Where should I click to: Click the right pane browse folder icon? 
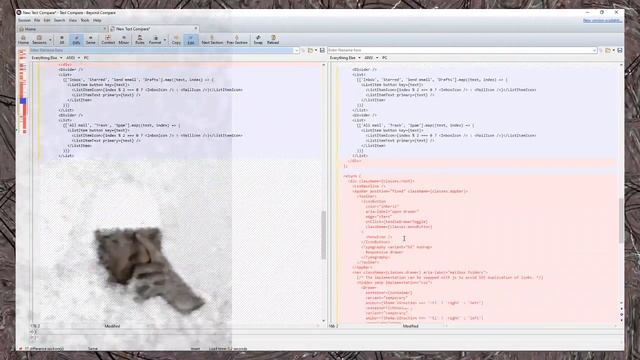pyautogui.click(x=608, y=50)
